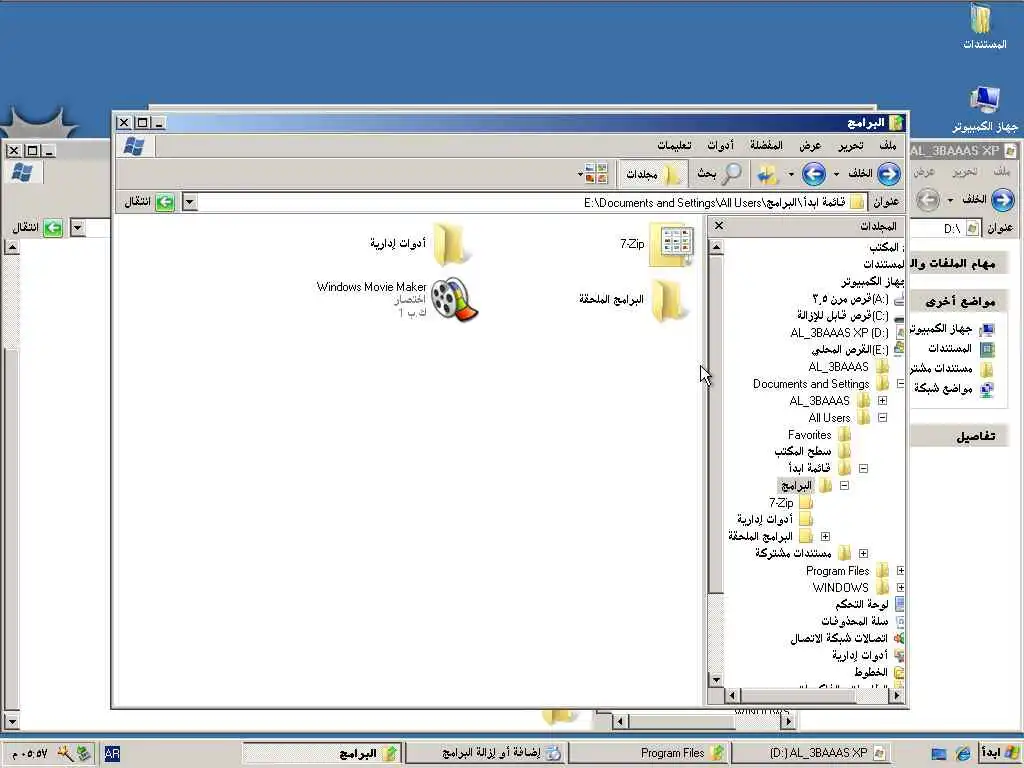Select the Windows Movie Maker shortcut icon

(455, 299)
